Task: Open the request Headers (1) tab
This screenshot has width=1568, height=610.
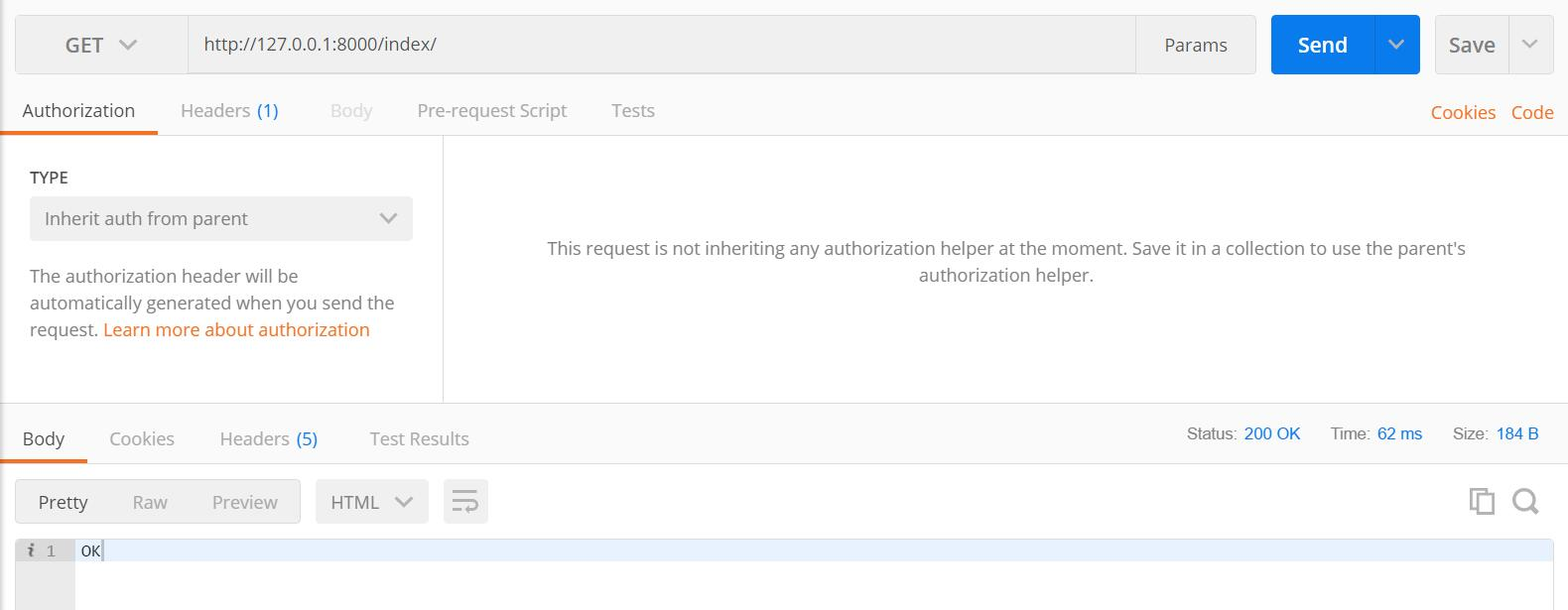Action: pyautogui.click(x=229, y=111)
